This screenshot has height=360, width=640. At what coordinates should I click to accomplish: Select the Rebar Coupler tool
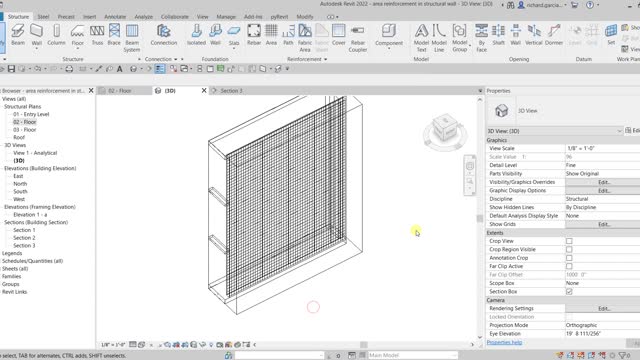point(358,38)
